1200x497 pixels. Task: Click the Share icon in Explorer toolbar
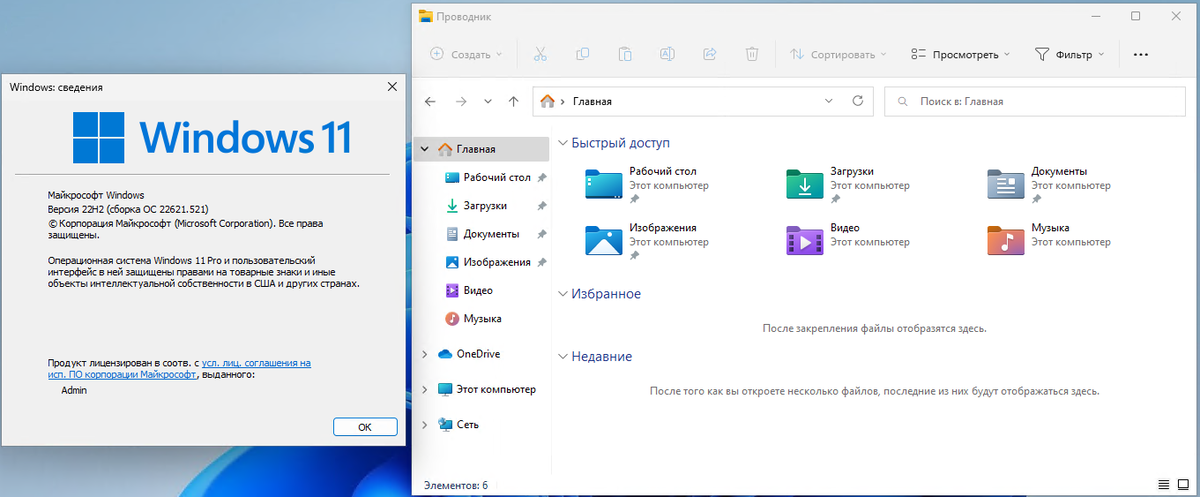710,54
